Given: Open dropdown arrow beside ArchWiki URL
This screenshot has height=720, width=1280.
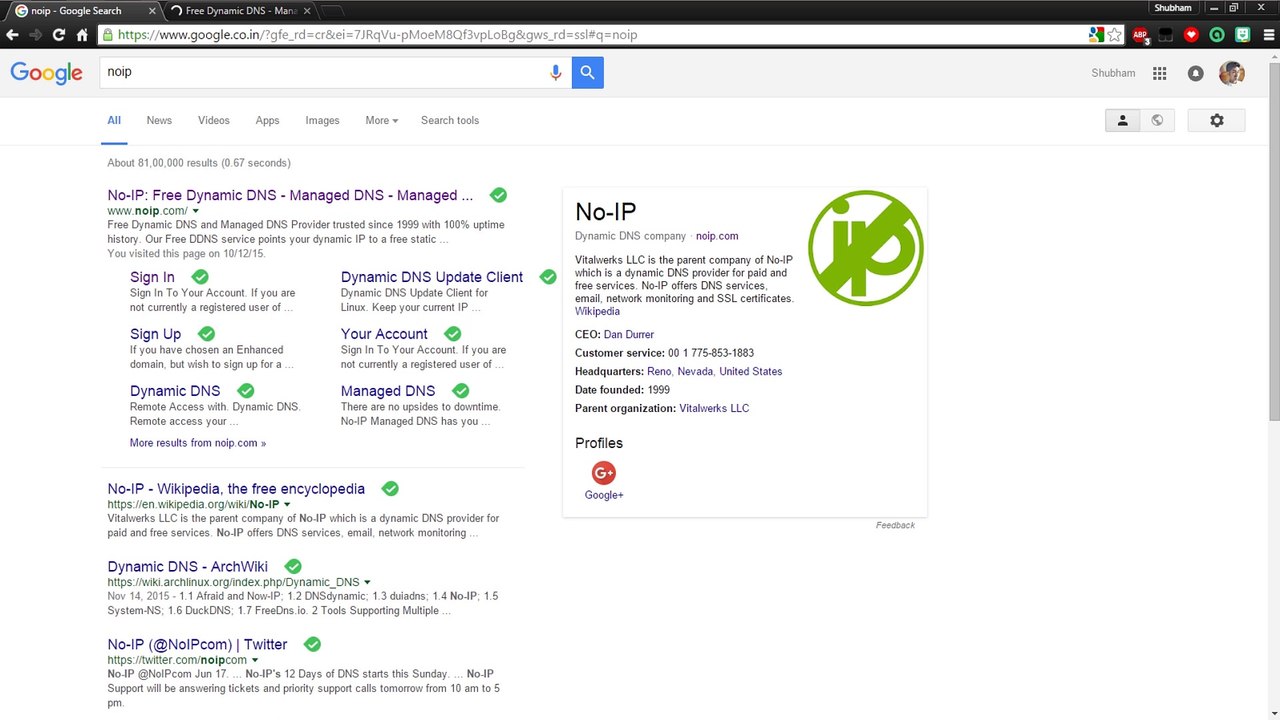Looking at the screenshot, I should point(367,582).
